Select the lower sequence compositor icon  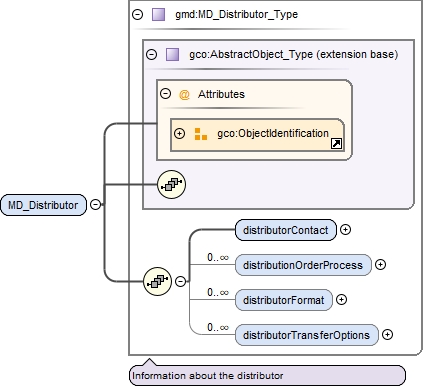coord(157,281)
